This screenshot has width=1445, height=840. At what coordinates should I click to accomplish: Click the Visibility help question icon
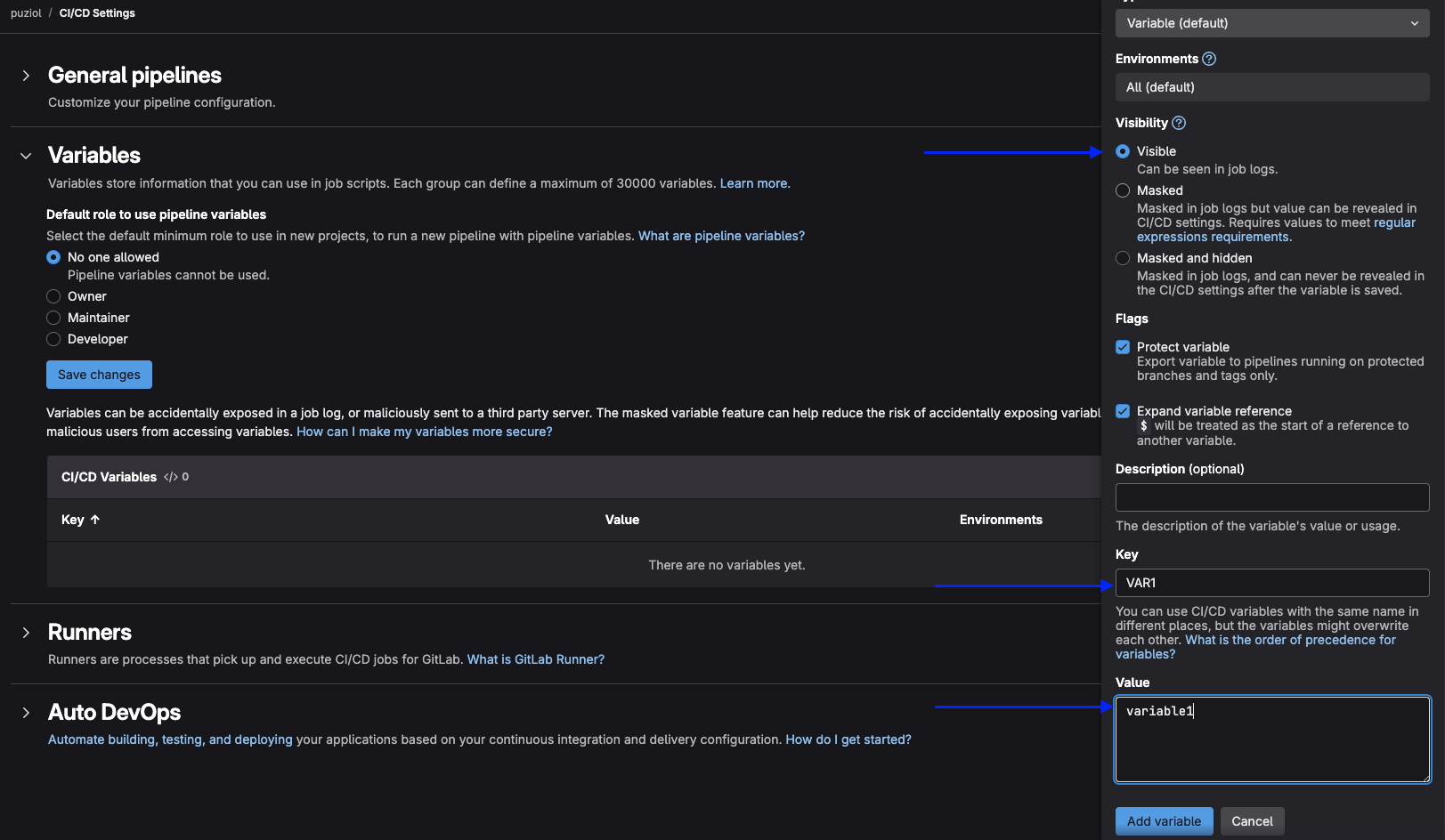click(x=1179, y=123)
